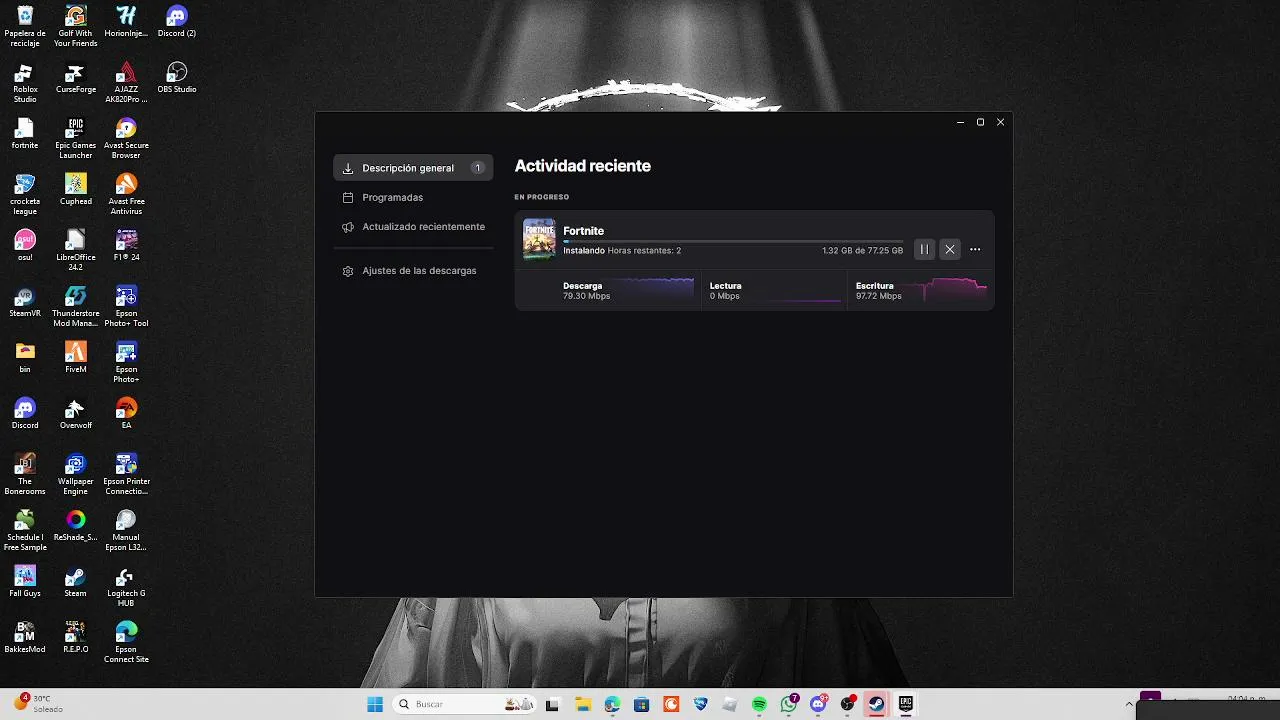The height and width of the screenshot is (720, 1280).
Task: Open File Explorer from the taskbar
Action: [x=583, y=704]
